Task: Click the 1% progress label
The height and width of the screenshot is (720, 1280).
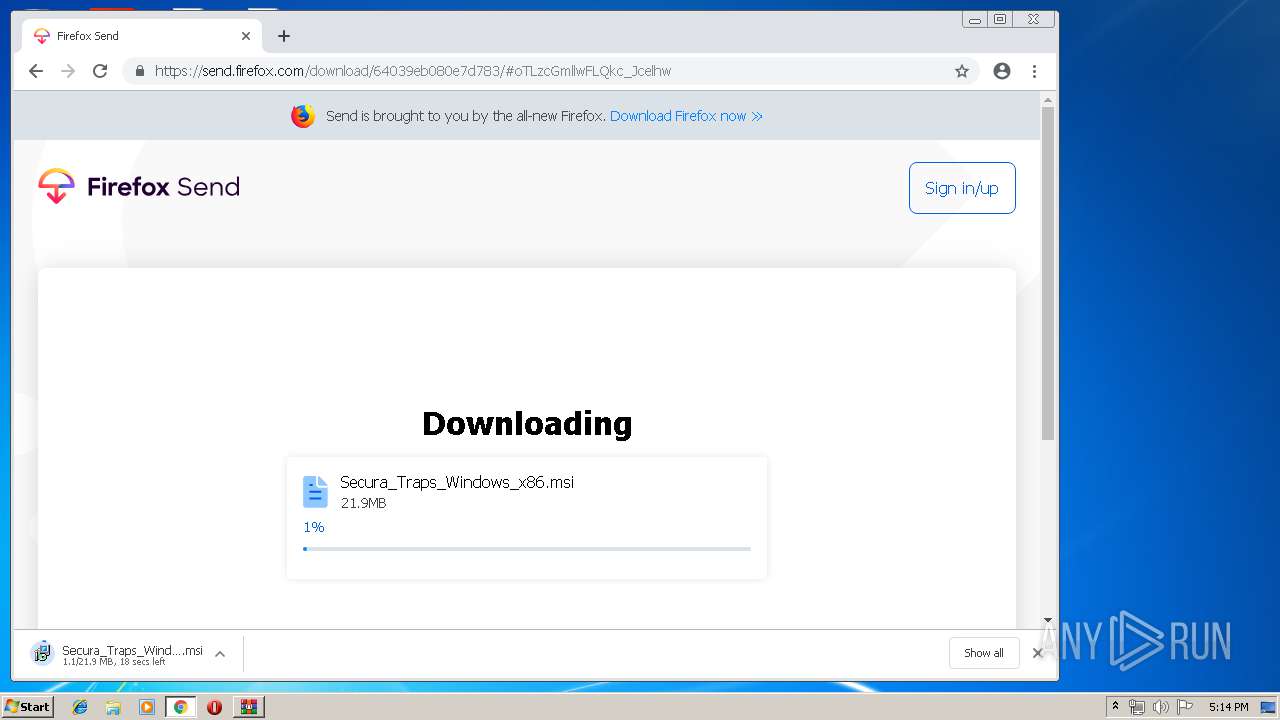Action: pos(314,527)
